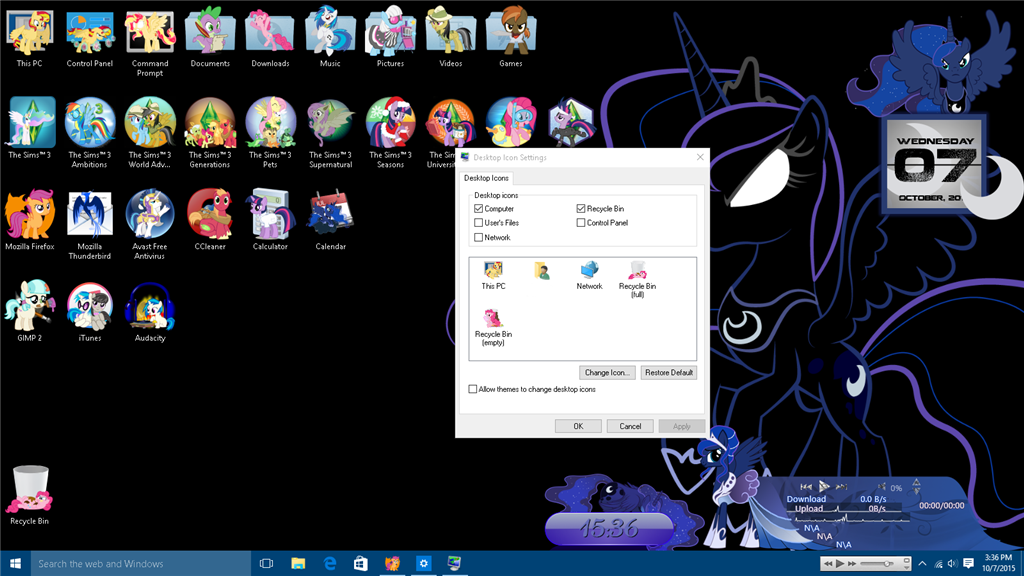Play track in the Luna desktop media widget
Screen dimensions: 1024x576
click(x=824, y=487)
